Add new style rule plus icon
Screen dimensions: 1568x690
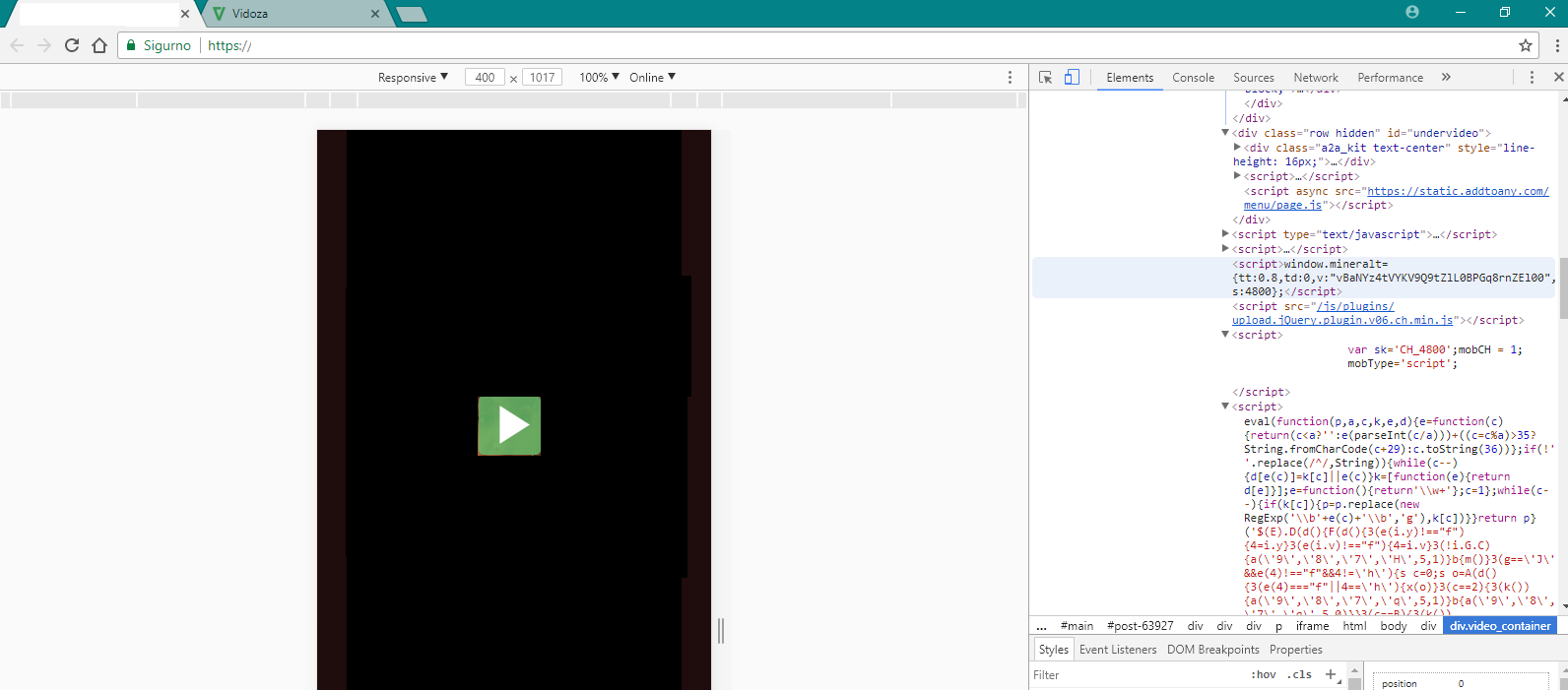click(1331, 674)
